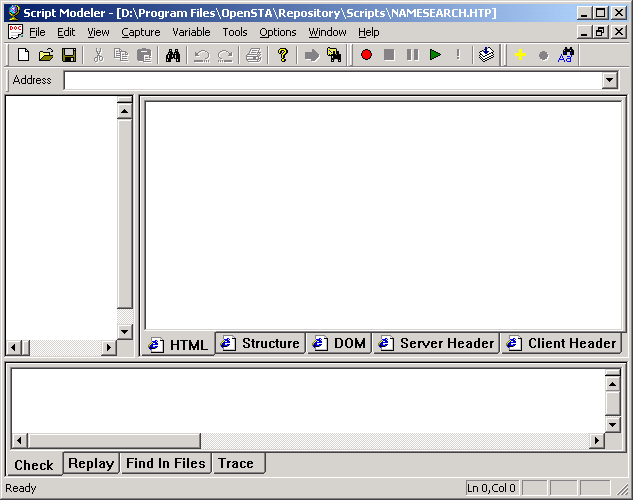Click the Copy toolbar icon
The height and width of the screenshot is (500, 633).
[121, 55]
